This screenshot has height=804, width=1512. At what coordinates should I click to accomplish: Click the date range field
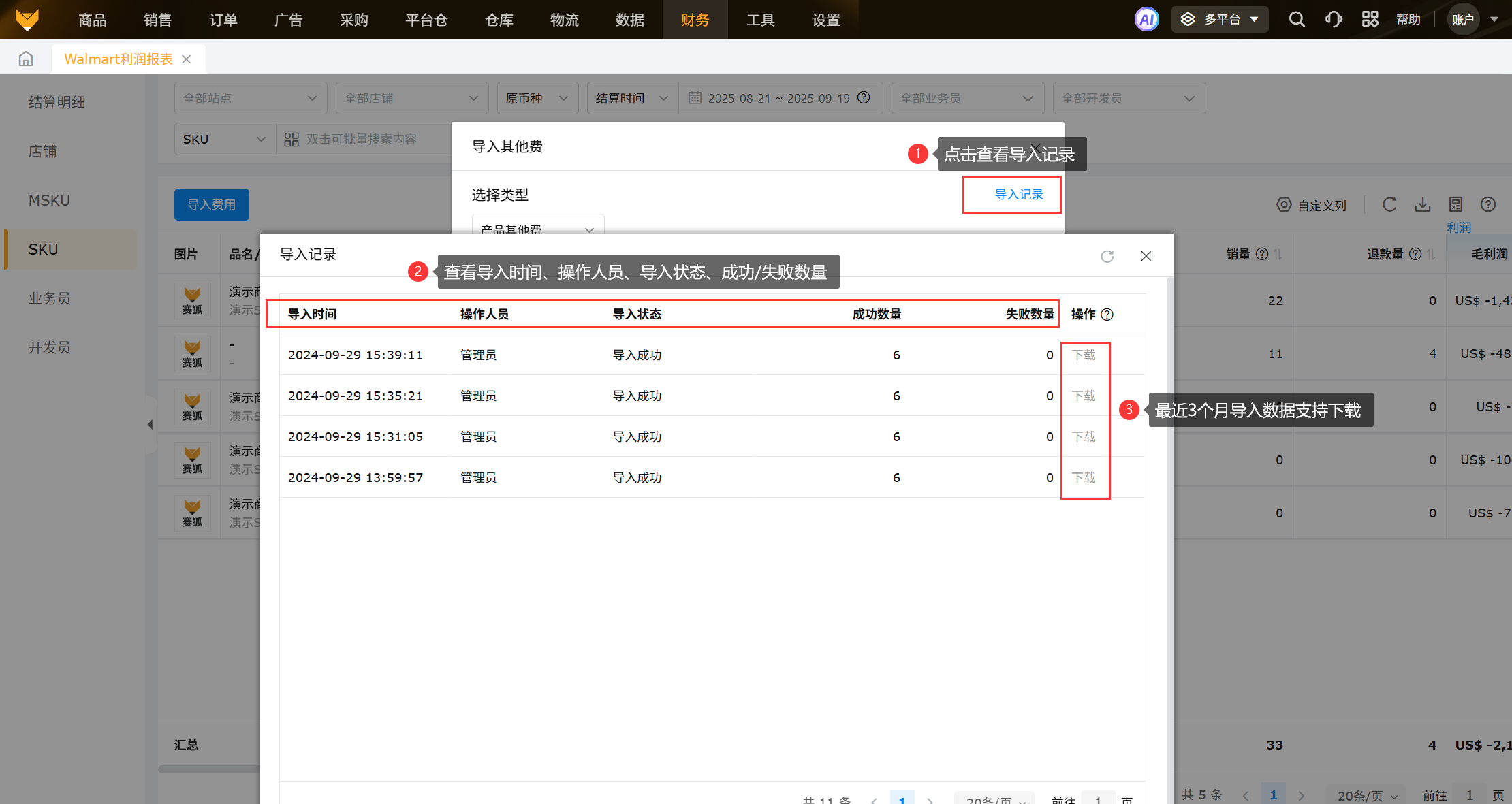click(778, 98)
